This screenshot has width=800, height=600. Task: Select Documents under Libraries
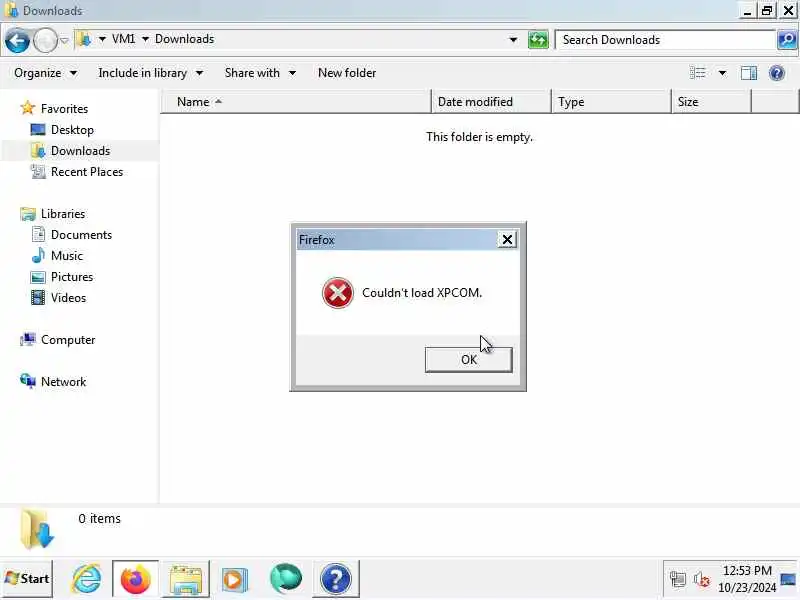point(81,235)
